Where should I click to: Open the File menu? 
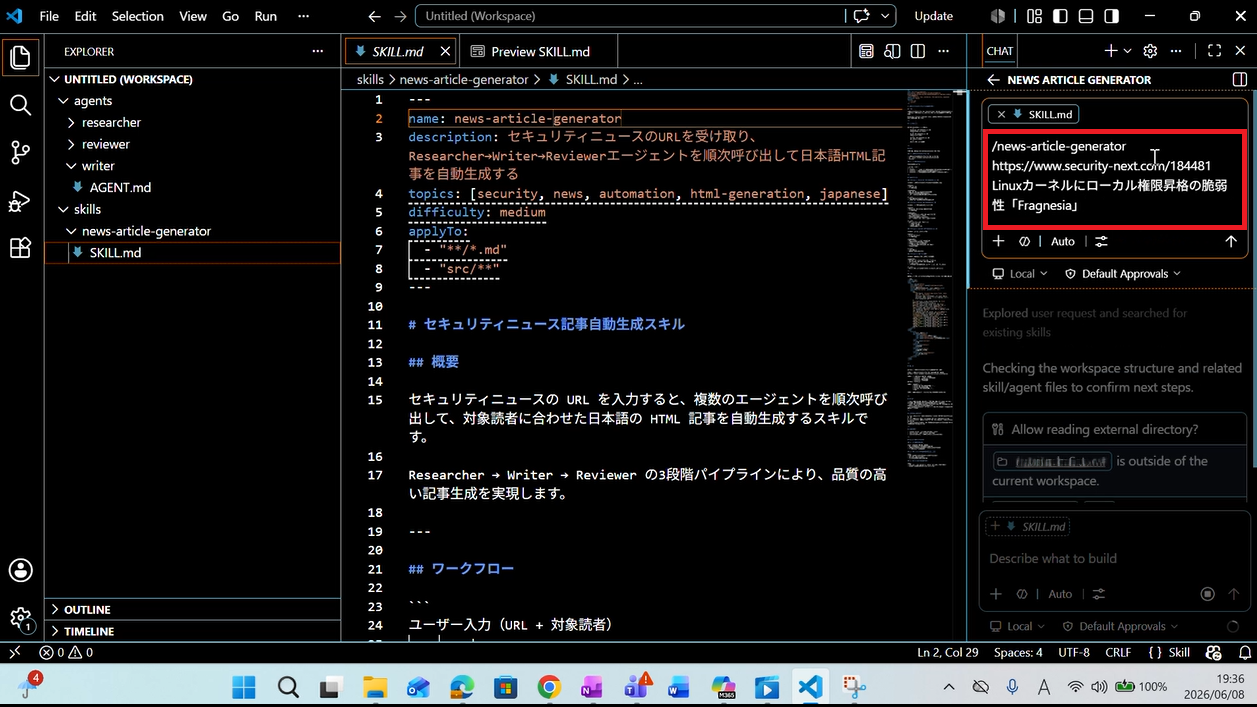[x=49, y=16]
